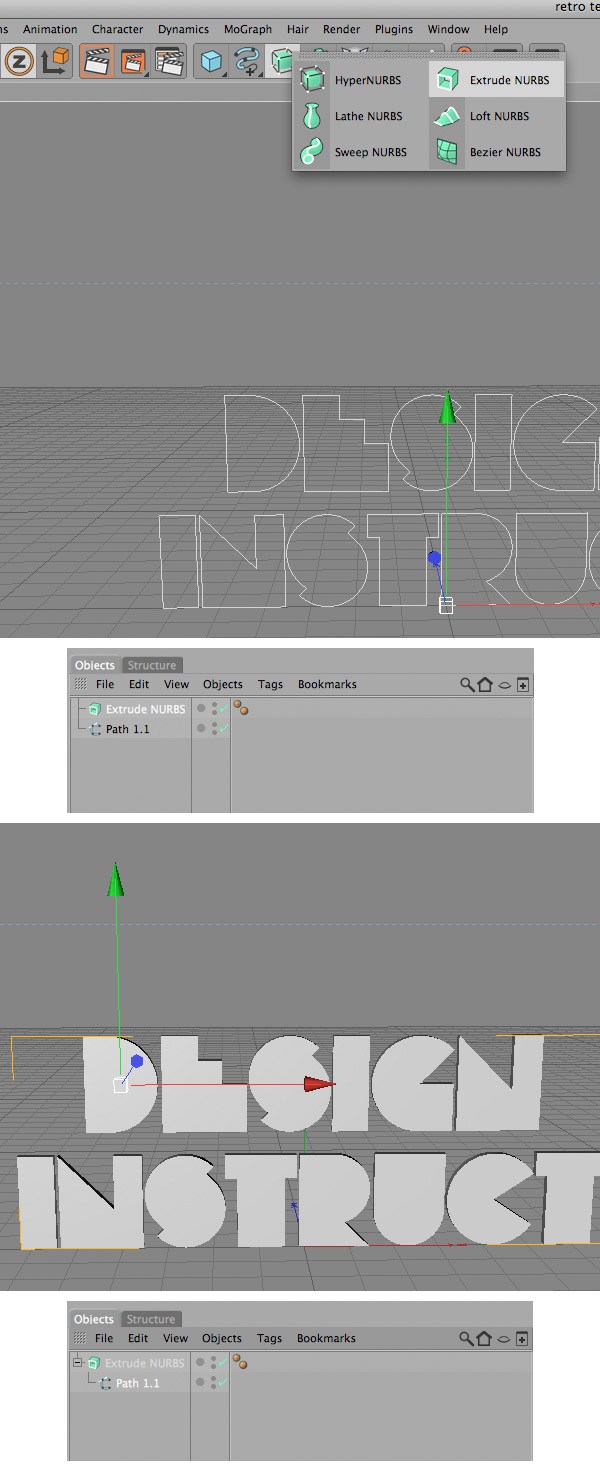Open Bookmarks menu in flat-hierarchy Objects panel
The height and width of the screenshot is (1476, 600).
(x=327, y=685)
